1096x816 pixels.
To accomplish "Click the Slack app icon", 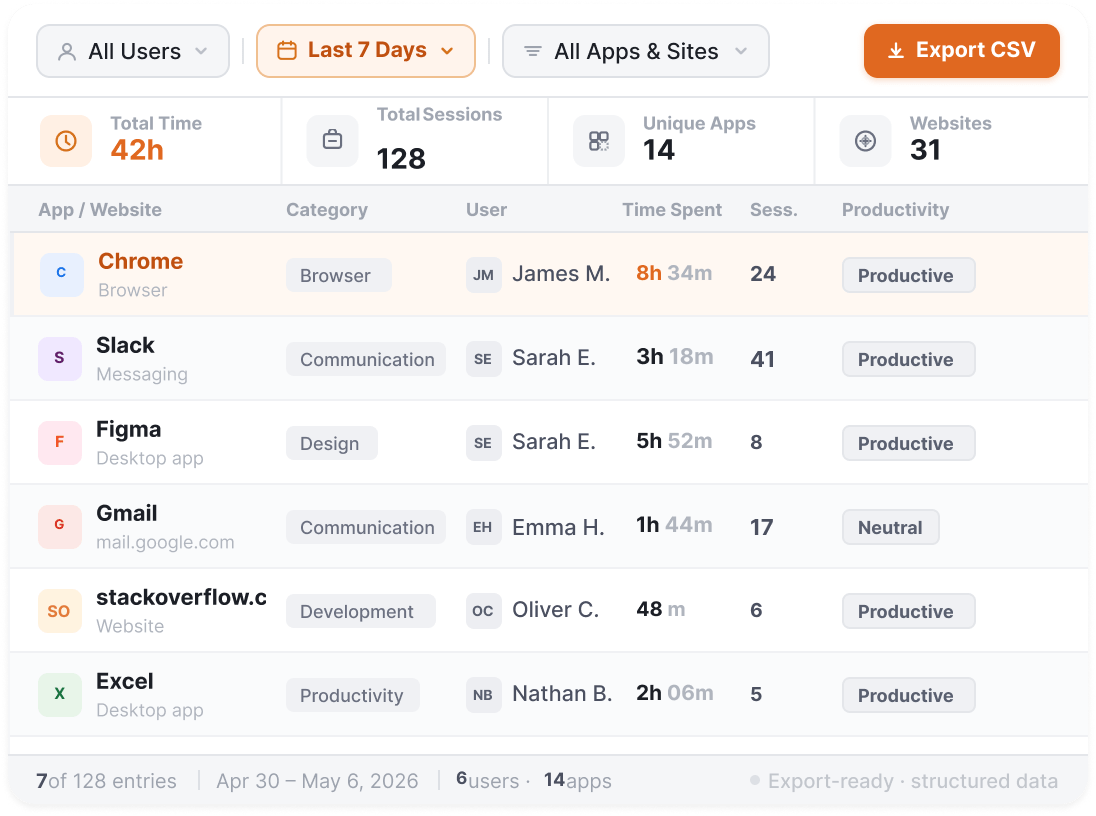I will tap(59, 359).
